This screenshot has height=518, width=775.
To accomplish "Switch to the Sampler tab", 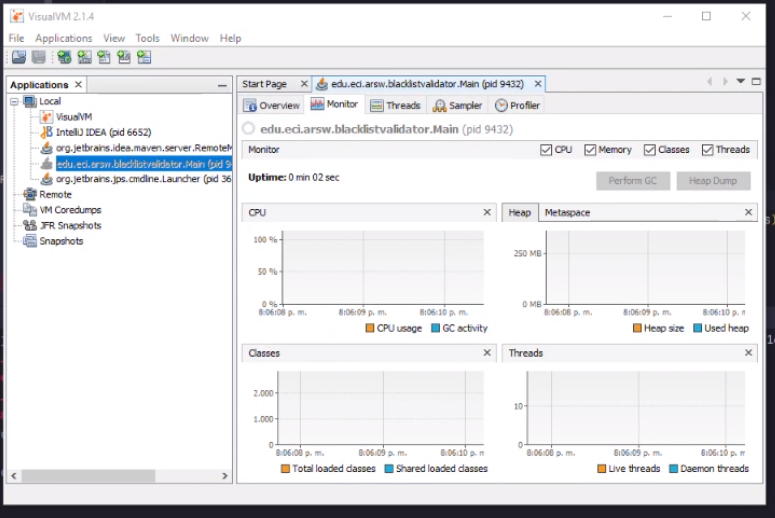I will (457, 105).
